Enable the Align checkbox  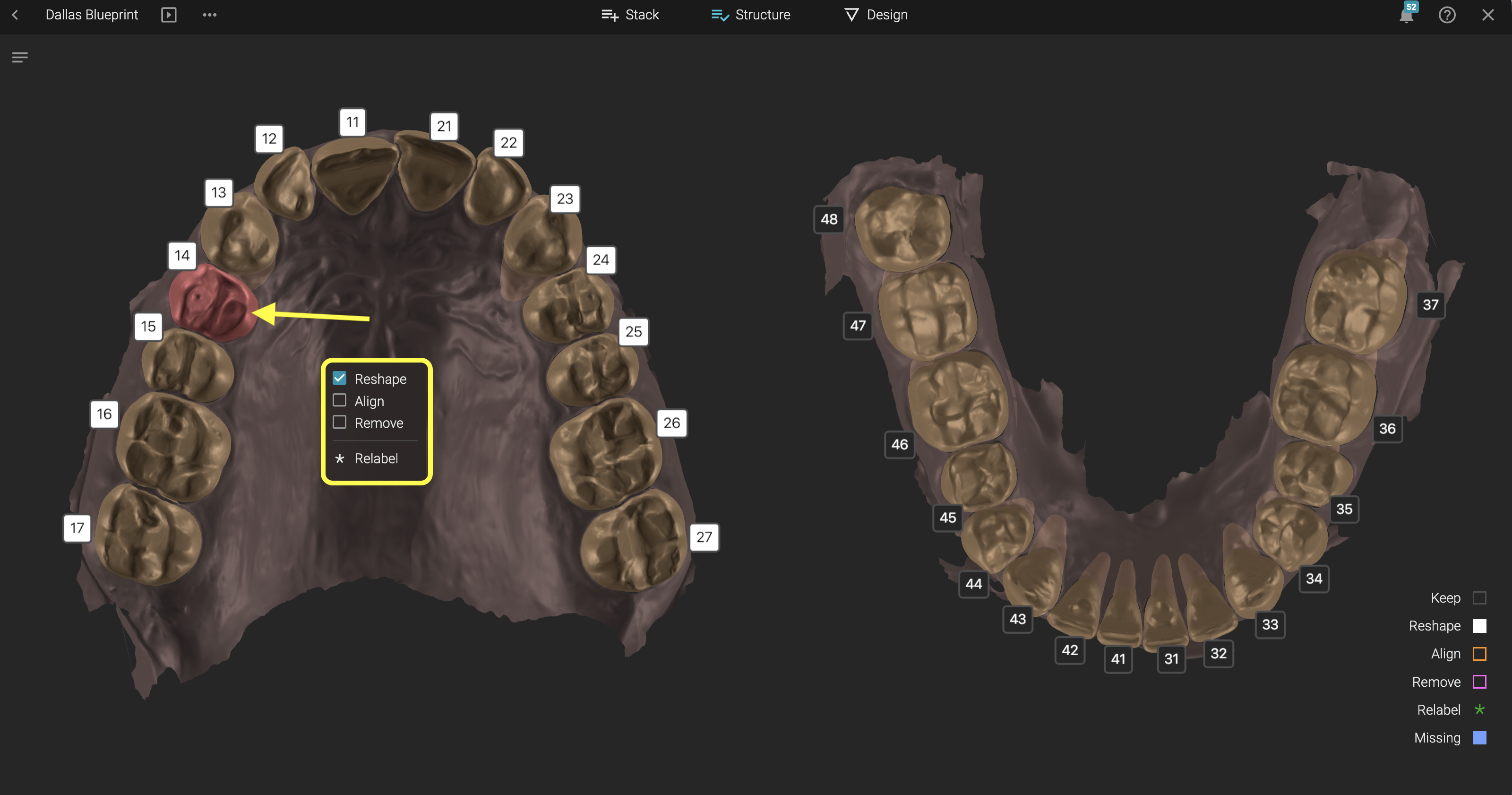click(x=339, y=400)
